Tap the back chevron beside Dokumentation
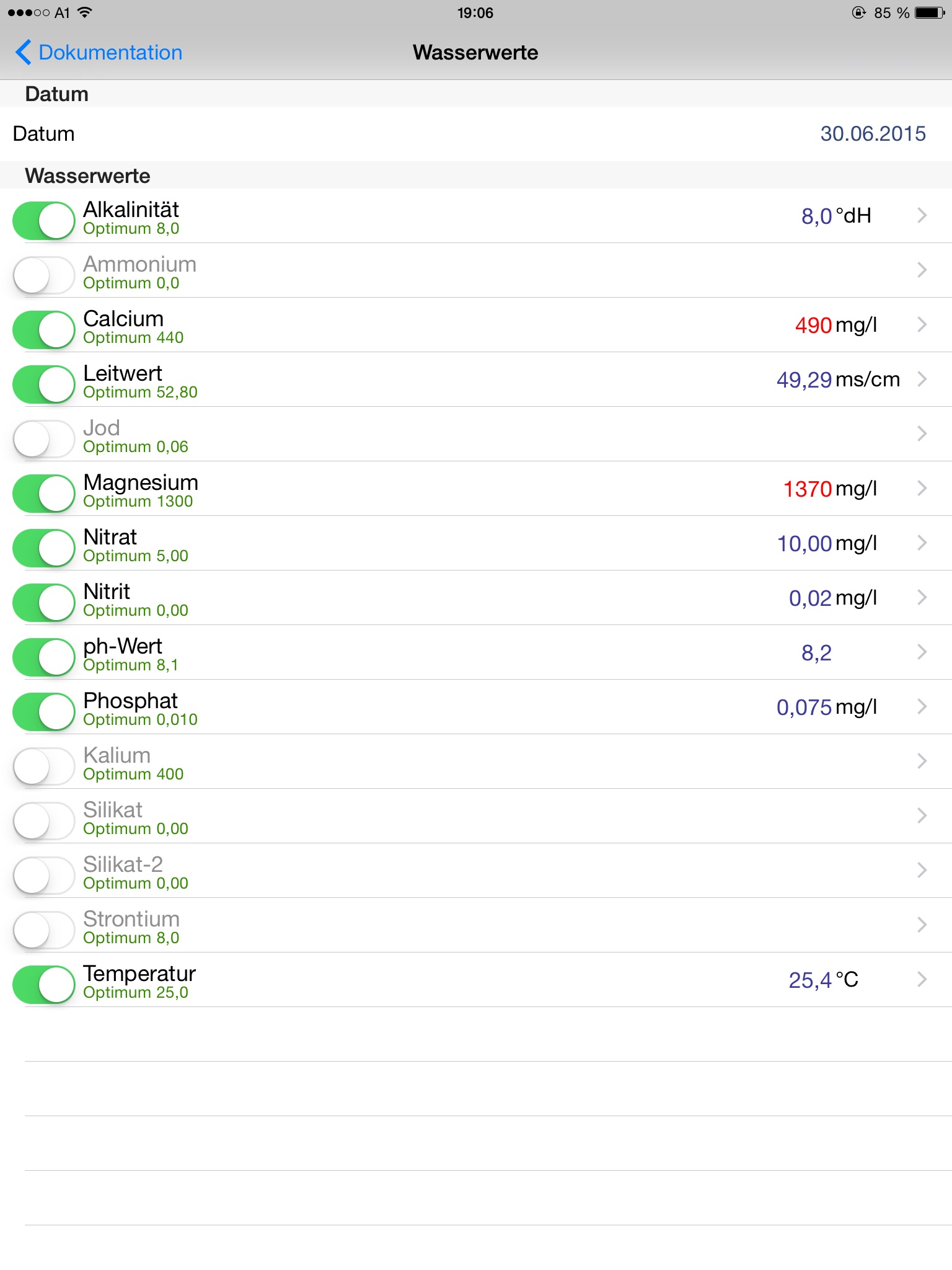Viewport: 952px width, 1270px height. [x=24, y=53]
